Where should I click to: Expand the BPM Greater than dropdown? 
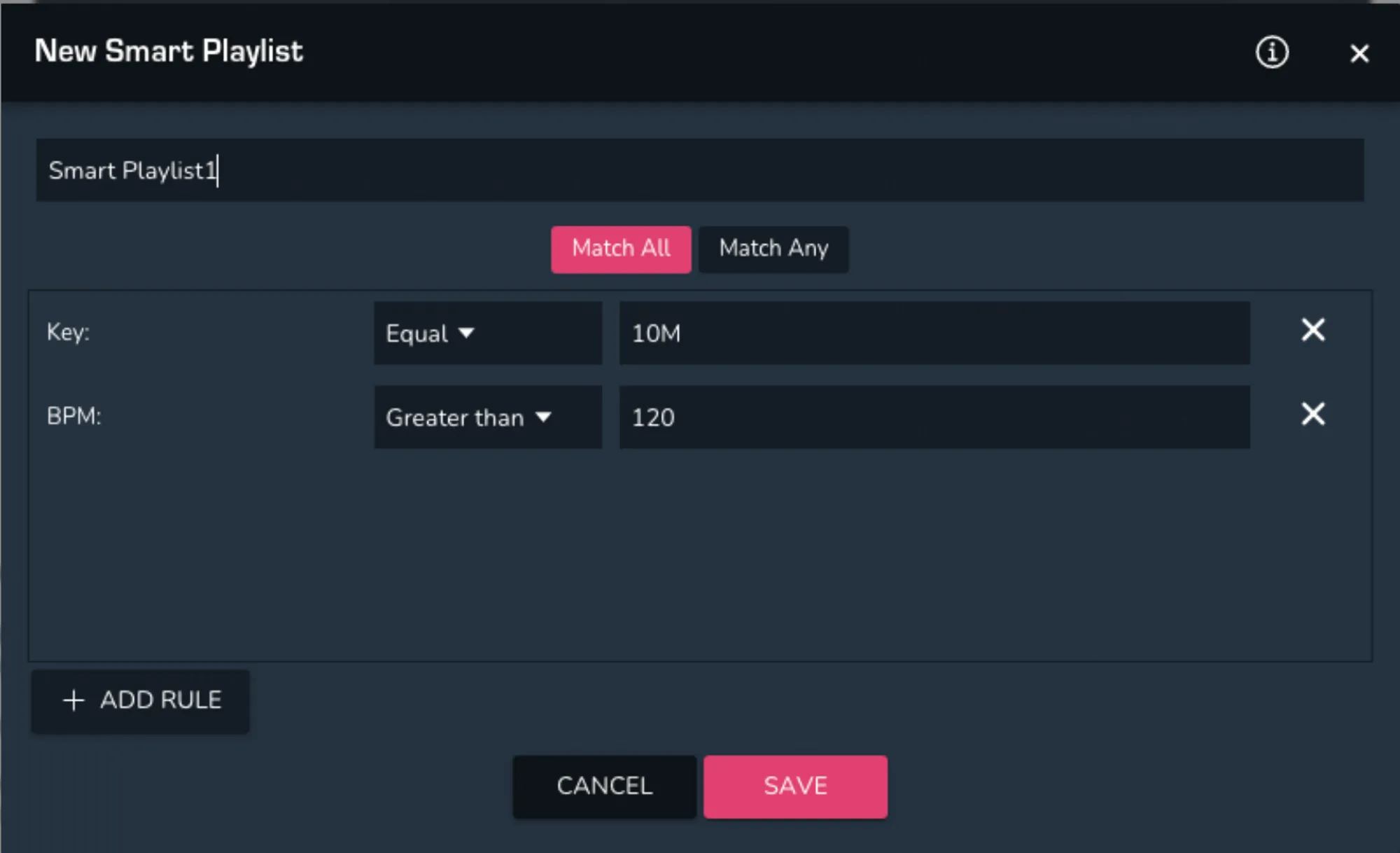point(487,417)
